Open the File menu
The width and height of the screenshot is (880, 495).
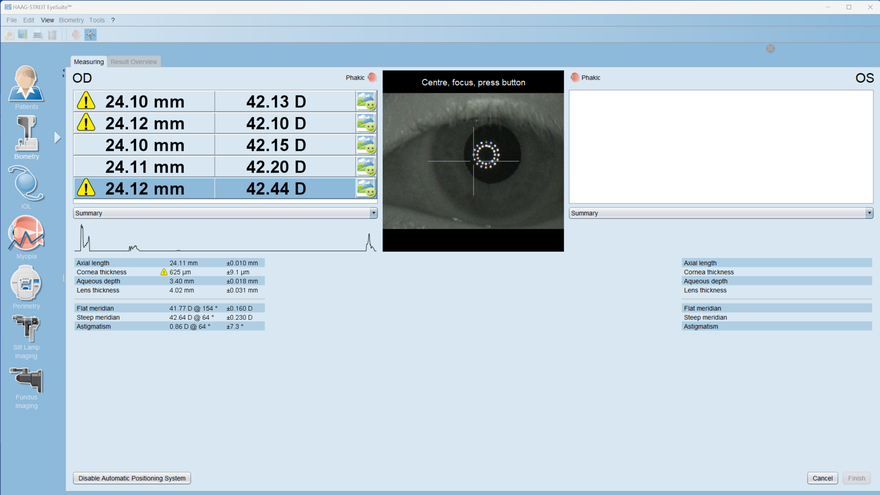[x=11, y=20]
